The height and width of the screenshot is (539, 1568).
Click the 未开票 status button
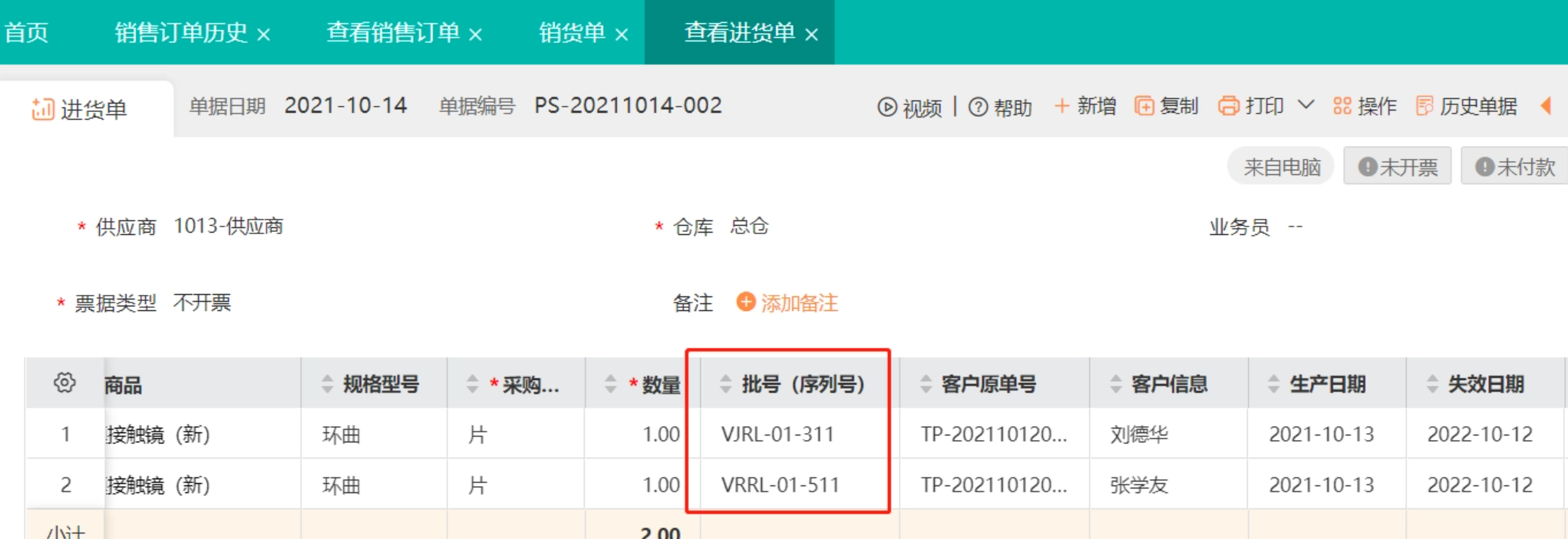[x=1397, y=167]
